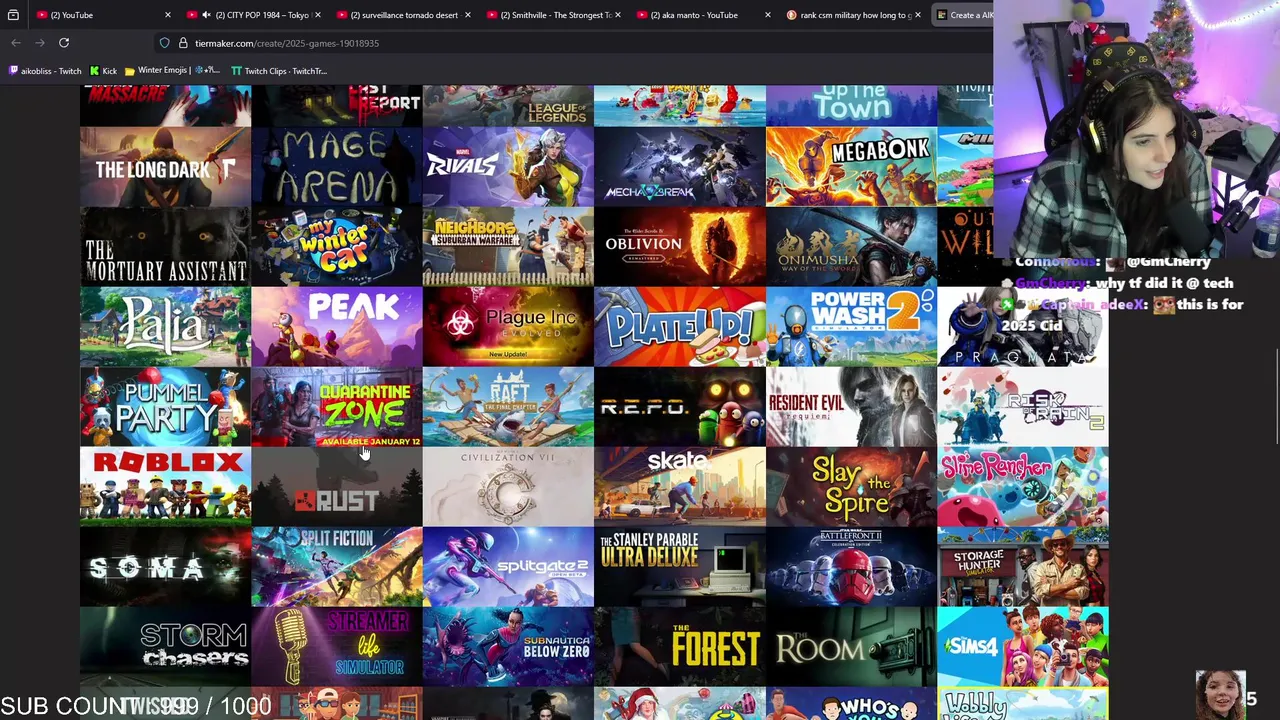Select the Slime Rancher tile
1280x720 pixels.
1023,487
